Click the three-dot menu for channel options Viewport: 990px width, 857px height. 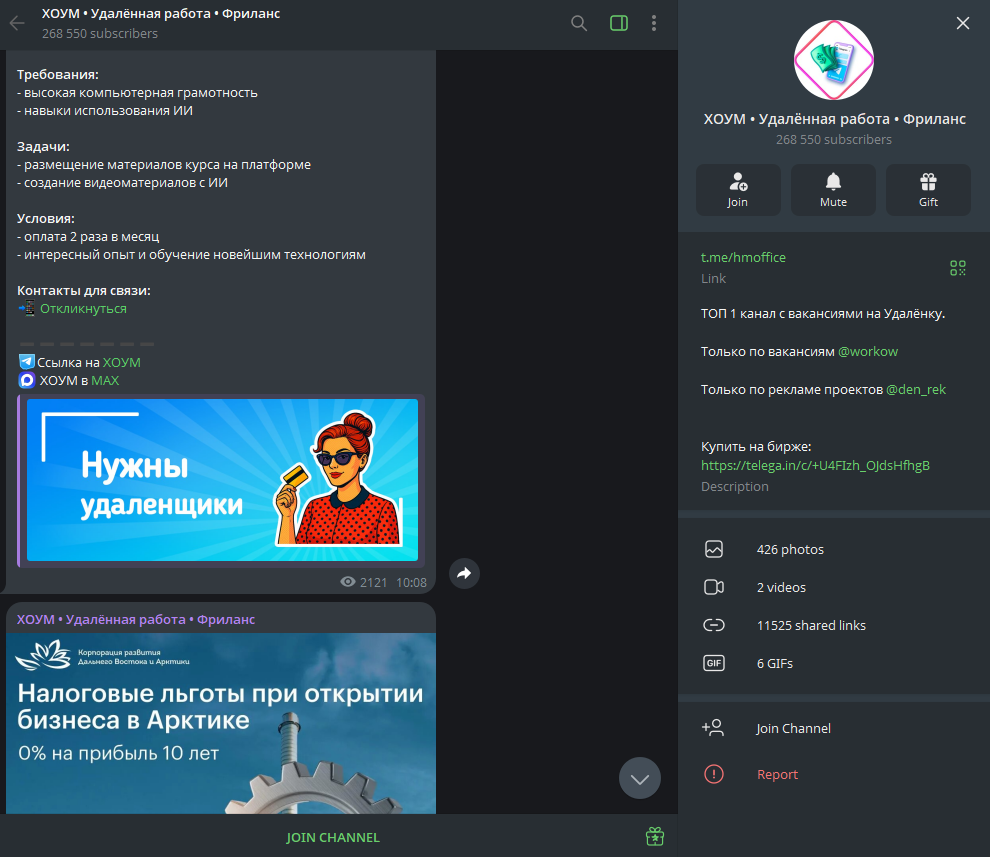(x=653, y=22)
